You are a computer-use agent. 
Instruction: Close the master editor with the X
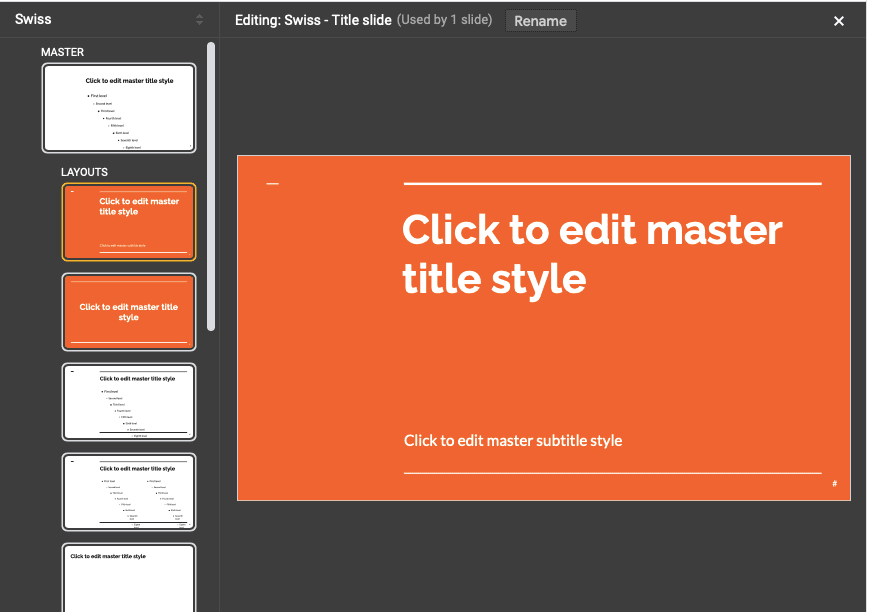839,21
